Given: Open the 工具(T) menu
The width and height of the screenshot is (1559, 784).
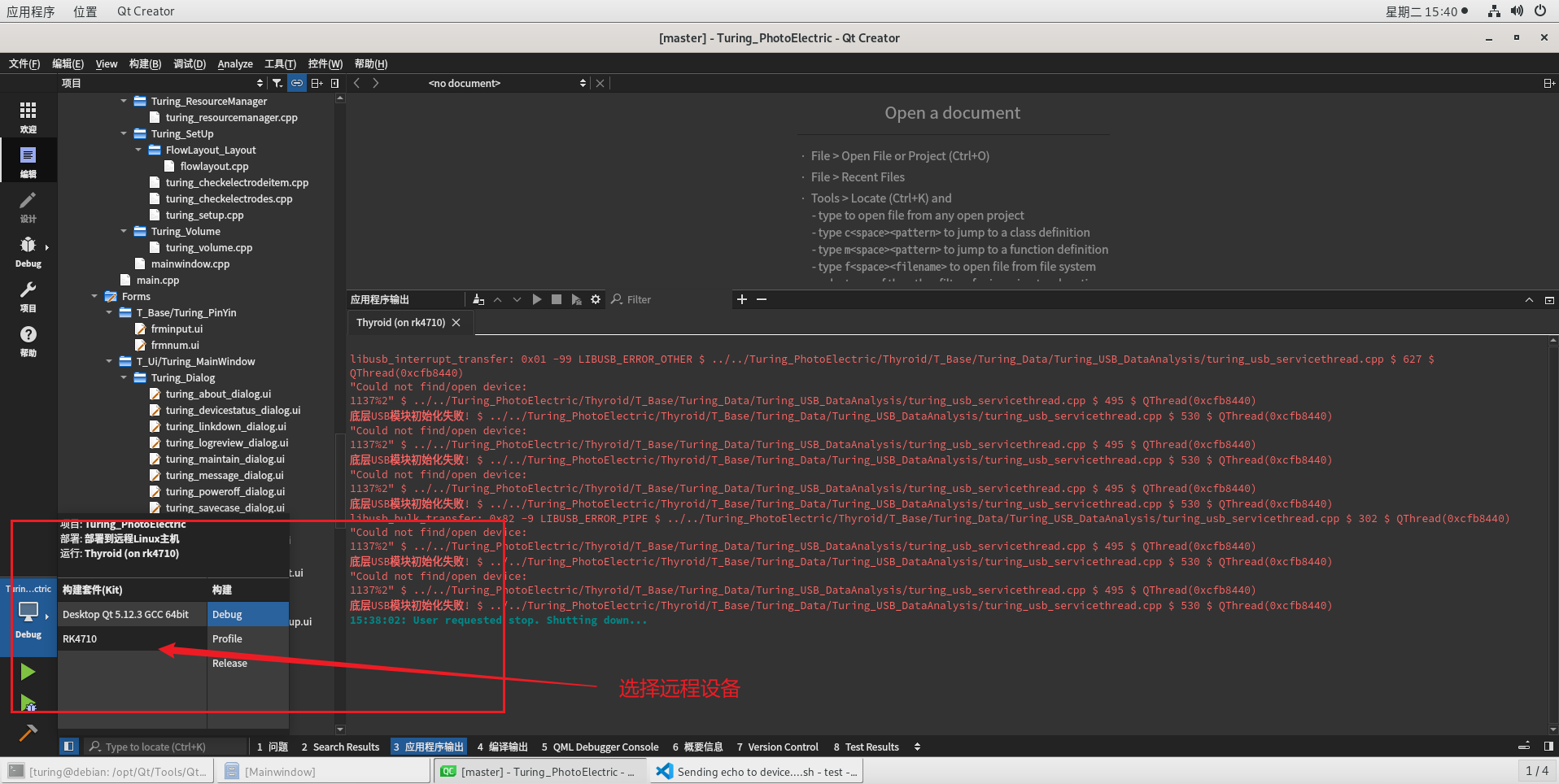Looking at the screenshot, I should click(280, 63).
